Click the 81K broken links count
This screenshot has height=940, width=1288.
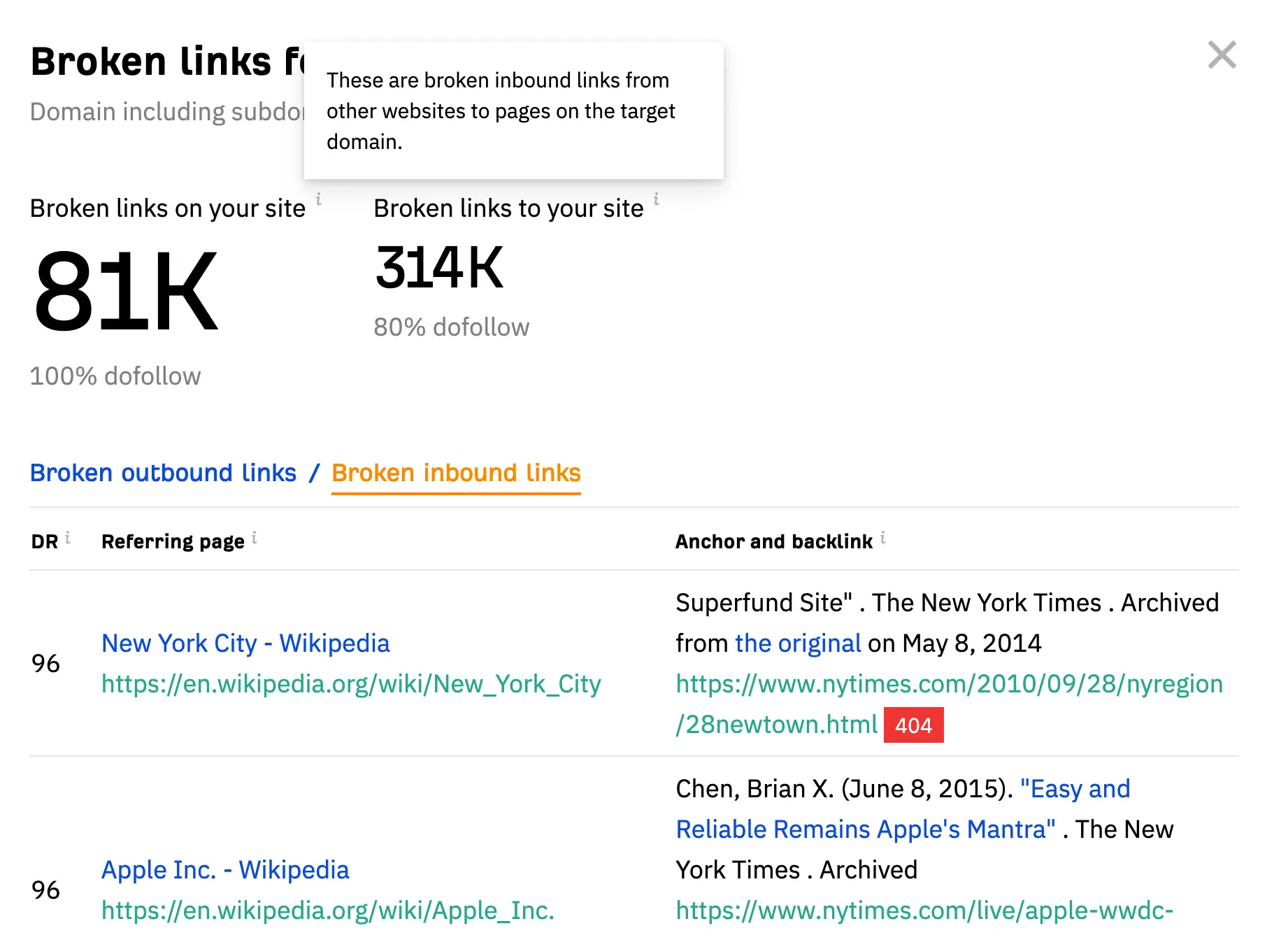126,292
